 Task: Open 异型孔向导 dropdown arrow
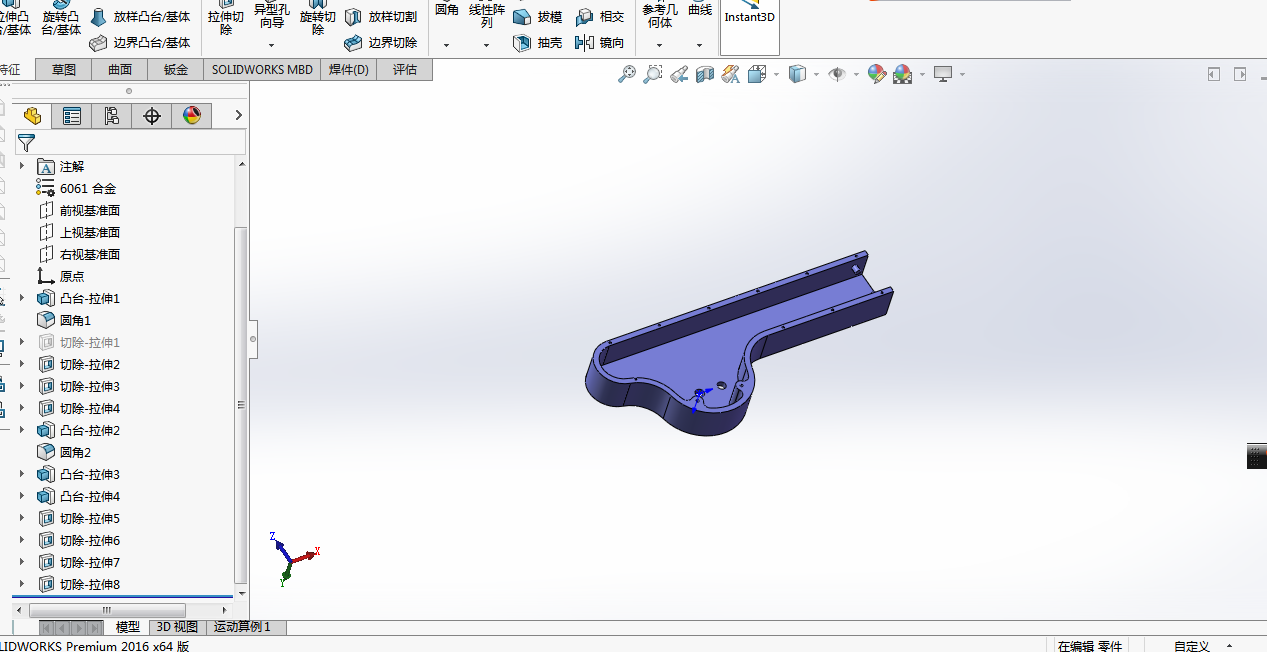[x=272, y=45]
